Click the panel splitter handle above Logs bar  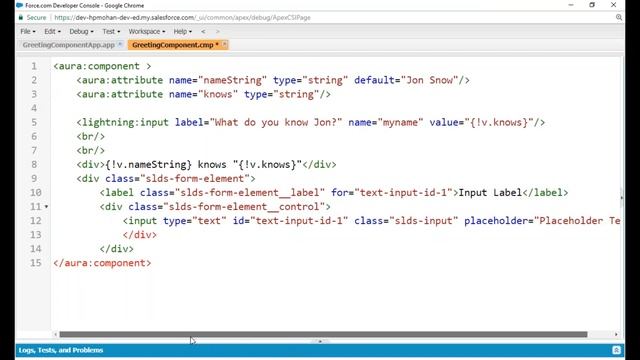tap(320, 341)
